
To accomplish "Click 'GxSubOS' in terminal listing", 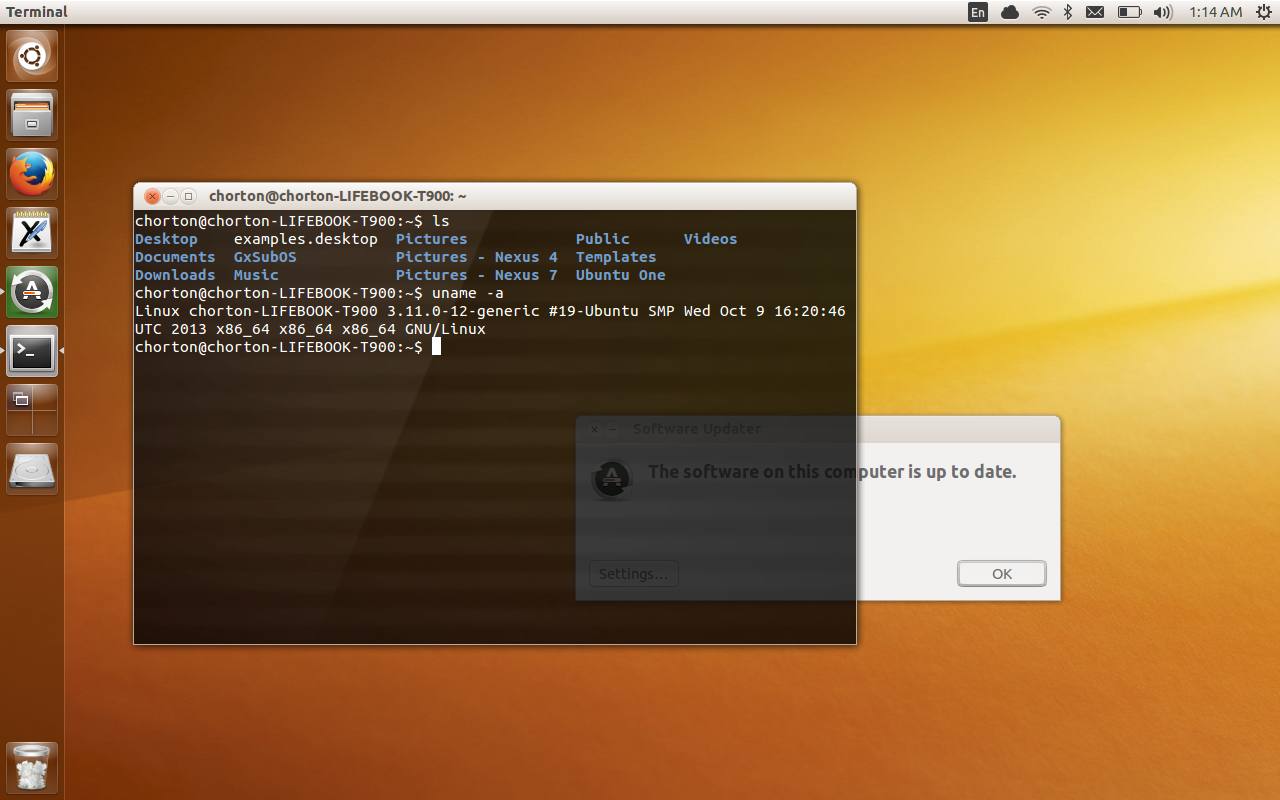I will (265, 257).
